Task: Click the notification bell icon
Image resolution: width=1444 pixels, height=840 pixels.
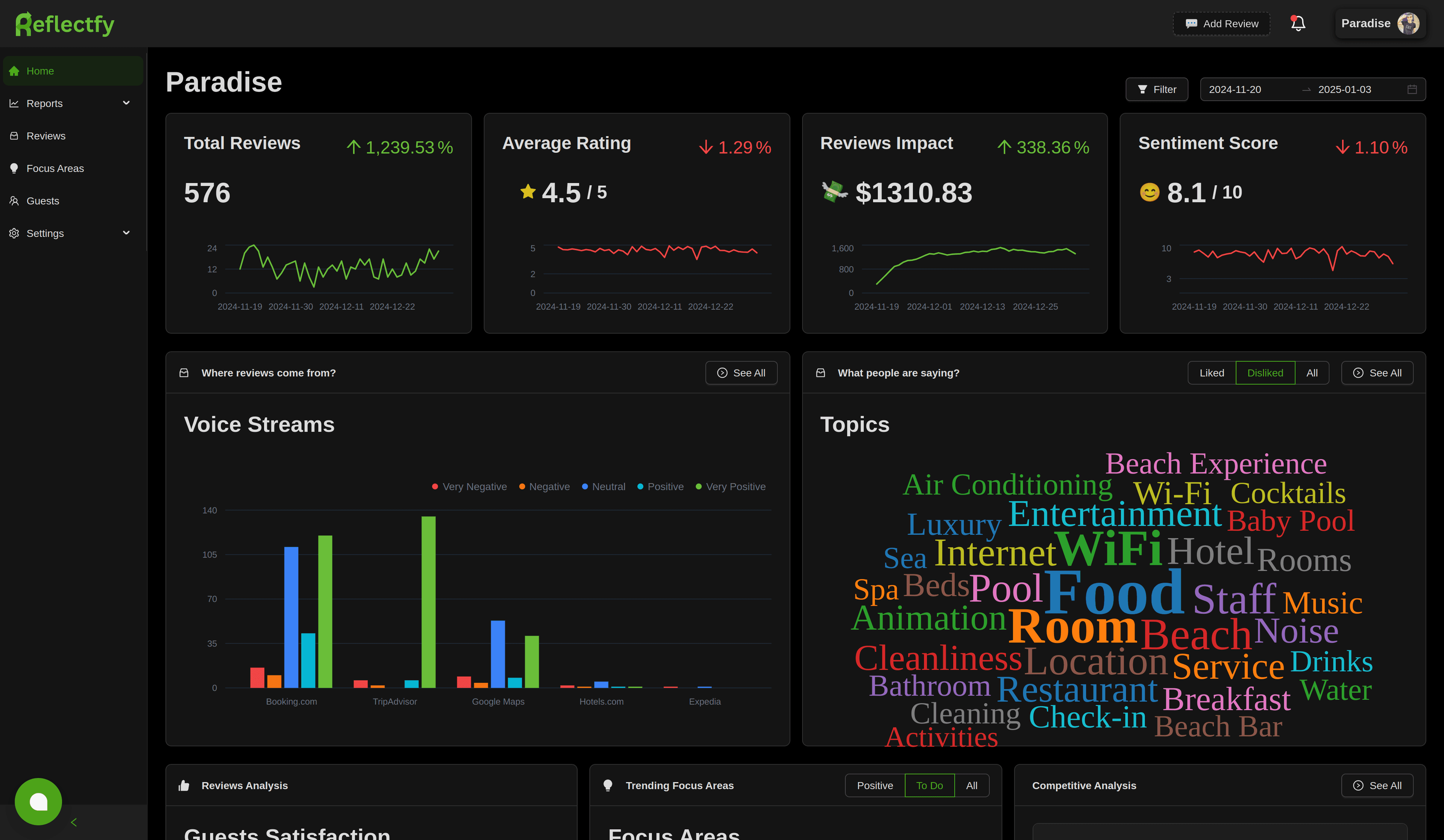Action: click(x=1298, y=23)
